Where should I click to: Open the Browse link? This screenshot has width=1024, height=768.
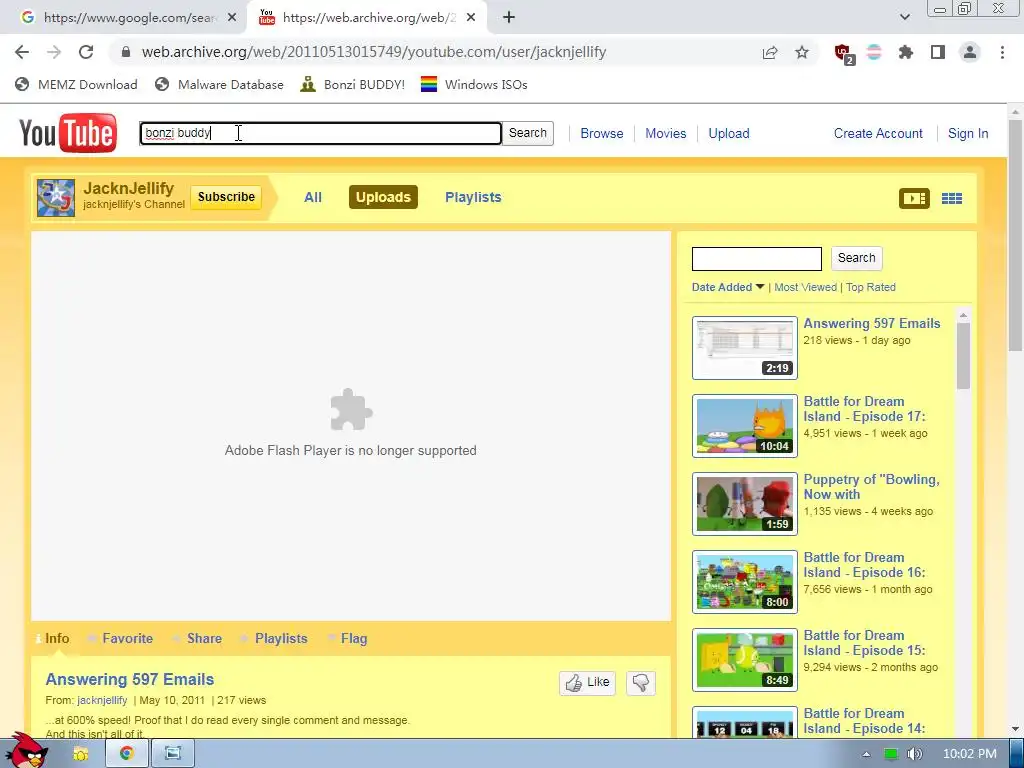pyautogui.click(x=601, y=133)
